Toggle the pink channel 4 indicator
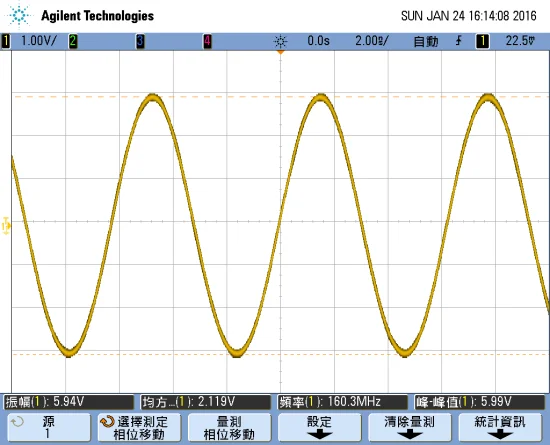Image resolution: width=550 pixels, height=445 pixels. (x=207, y=41)
